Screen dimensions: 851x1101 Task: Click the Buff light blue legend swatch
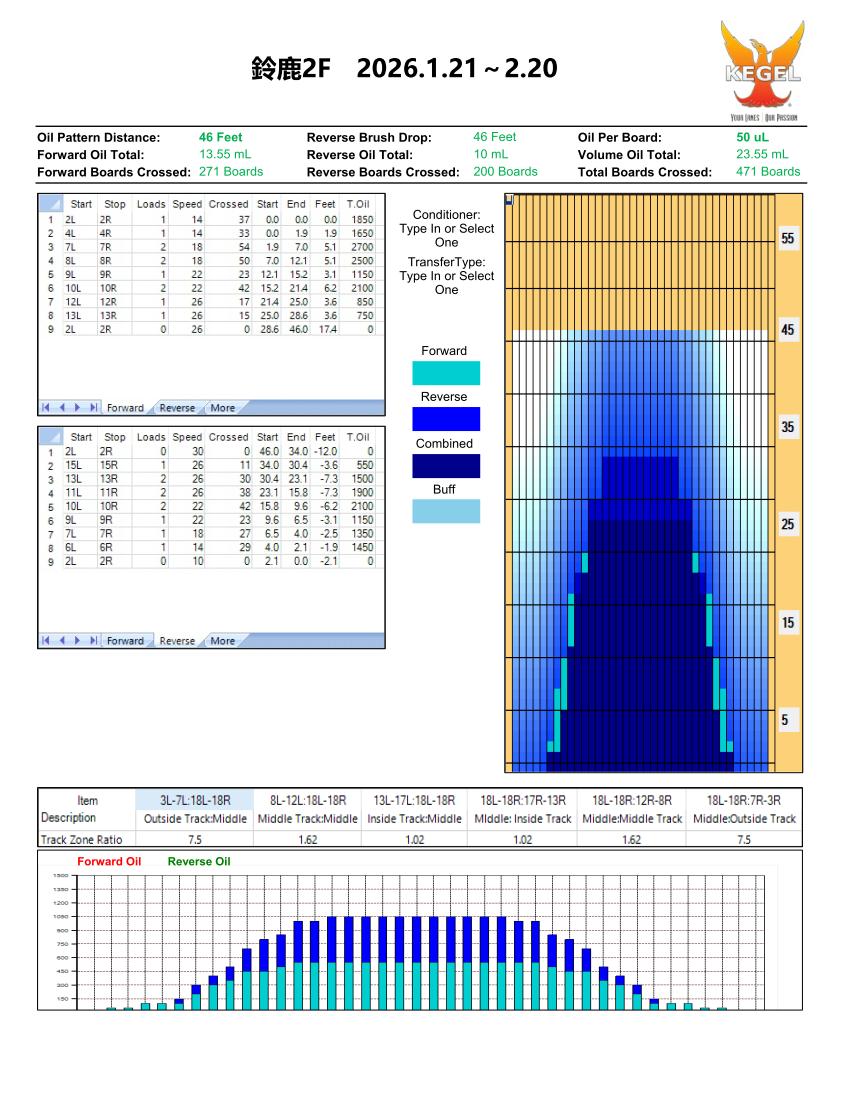[x=446, y=511]
